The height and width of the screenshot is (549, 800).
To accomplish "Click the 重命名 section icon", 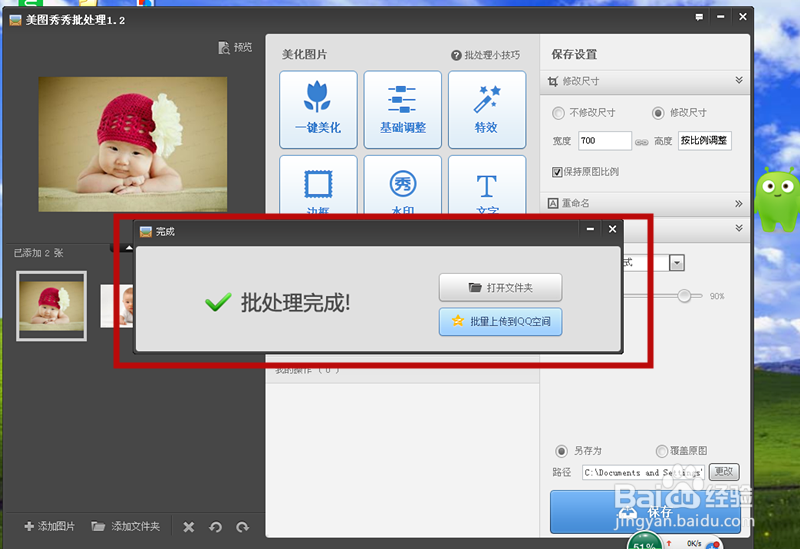I will pos(553,204).
